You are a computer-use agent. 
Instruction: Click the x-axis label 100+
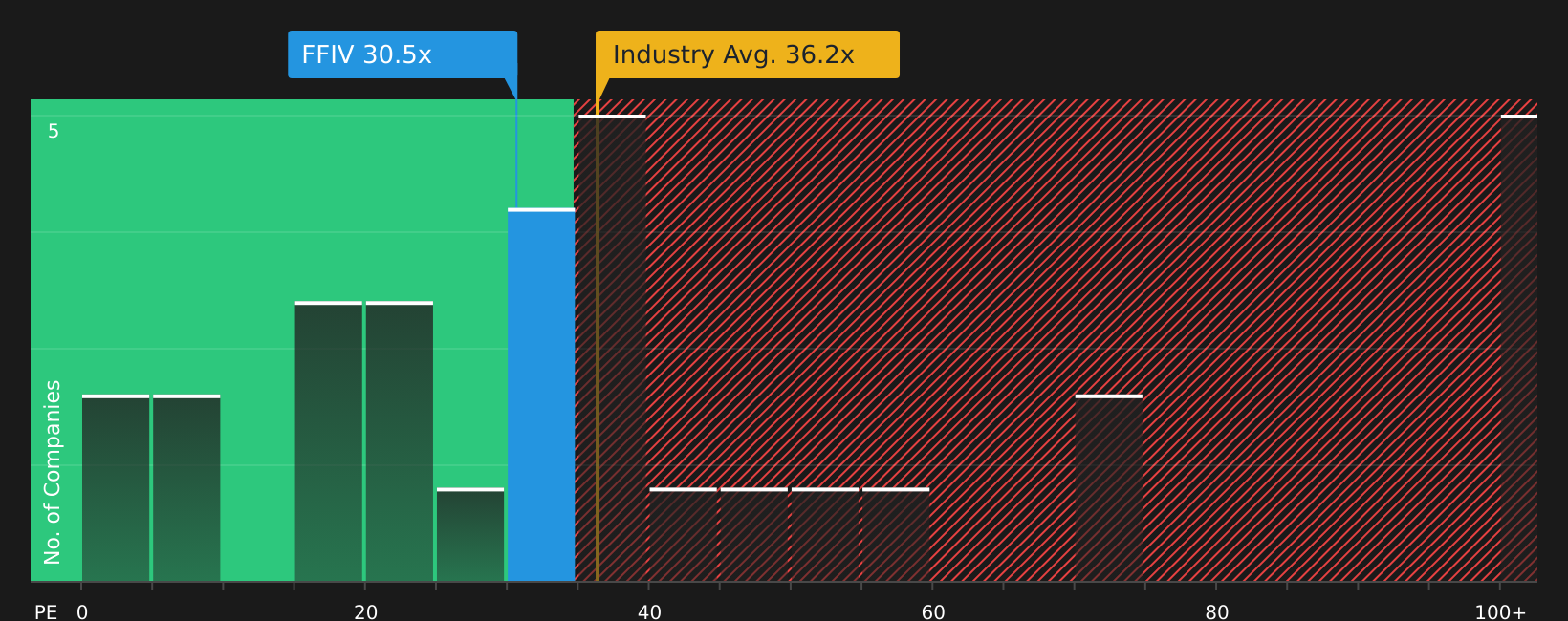tap(1500, 612)
